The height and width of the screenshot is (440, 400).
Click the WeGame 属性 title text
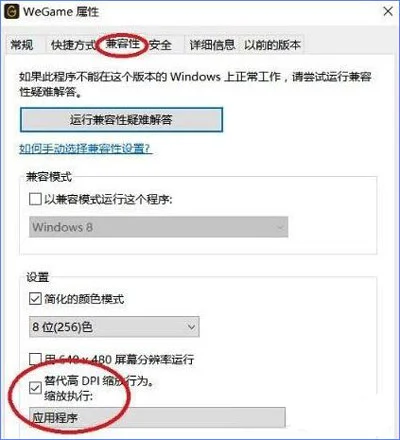(x=61, y=12)
